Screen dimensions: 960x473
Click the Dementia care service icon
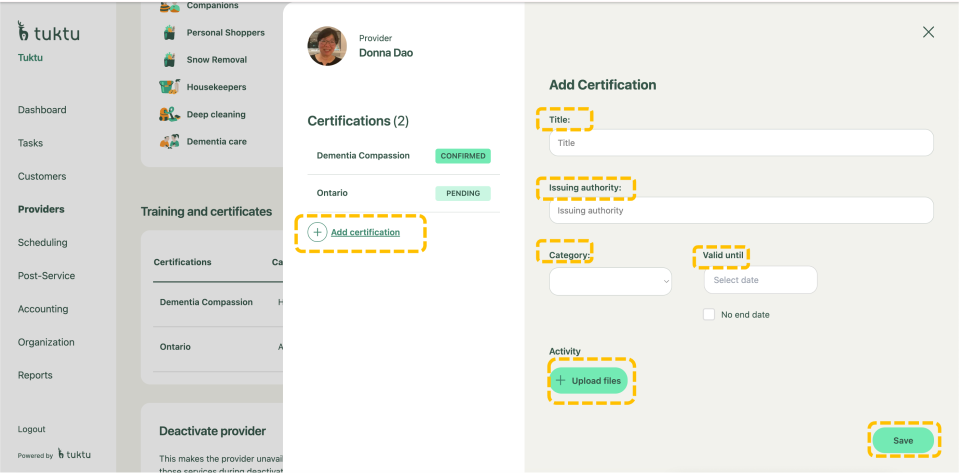[x=170, y=141]
